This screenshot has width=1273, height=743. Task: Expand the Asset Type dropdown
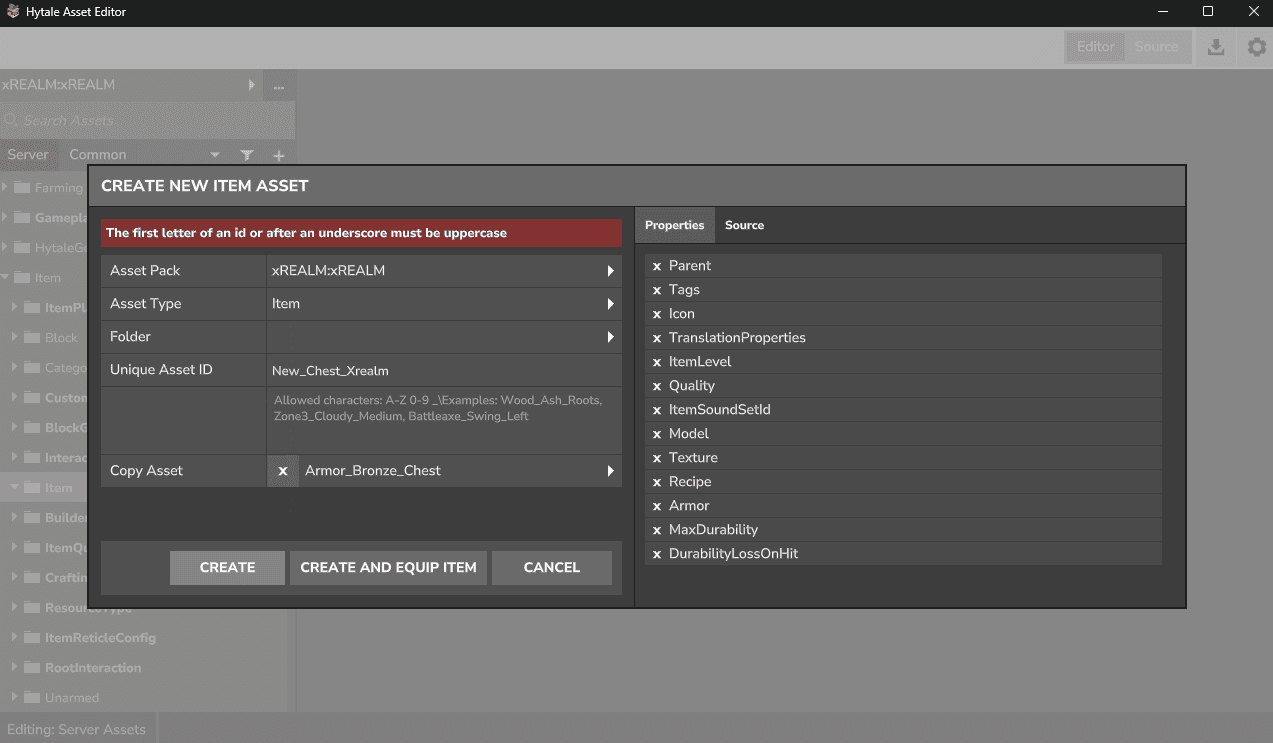coord(610,304)
